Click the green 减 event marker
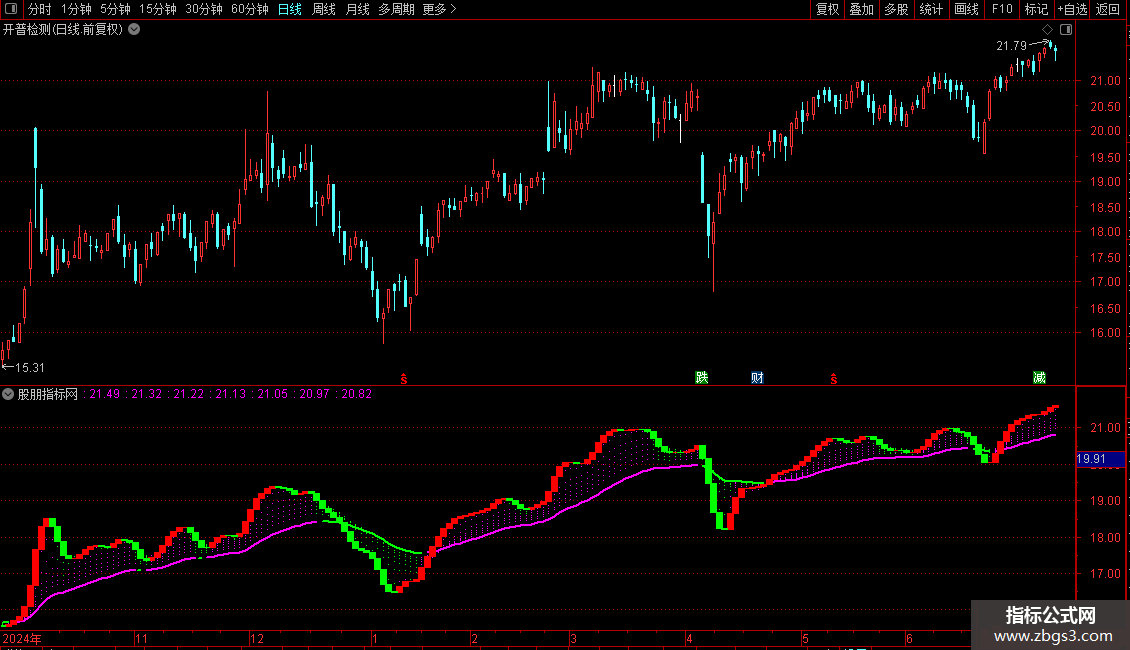1130x650 pixels. (1039, 378)
